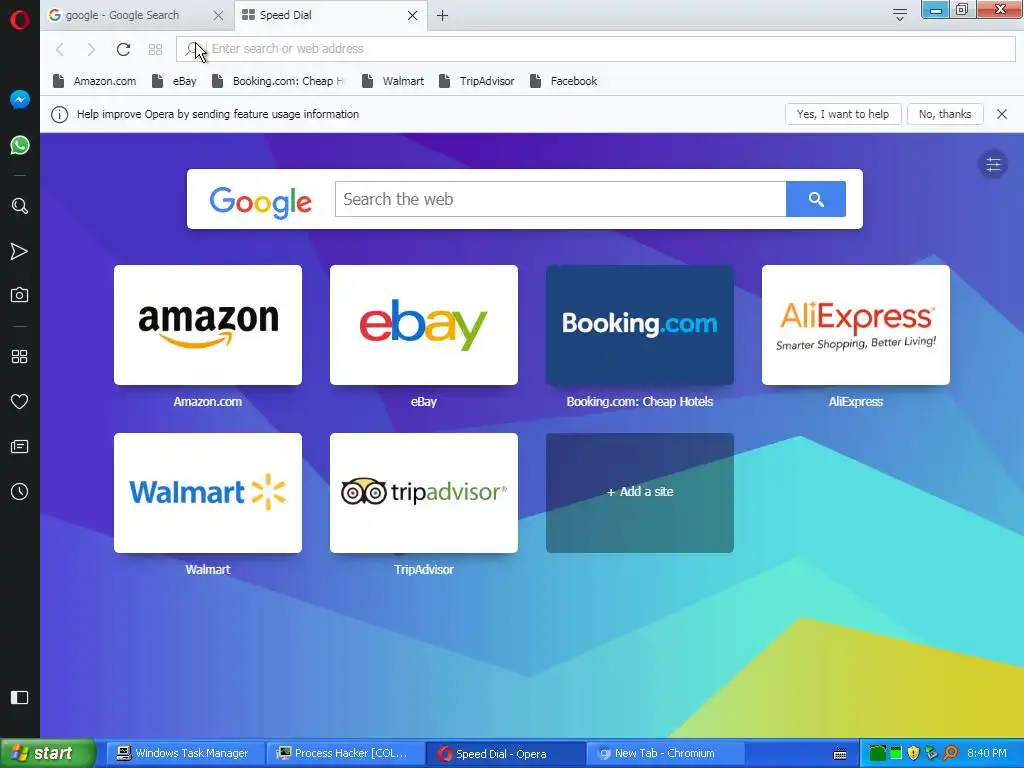
Task: Go back with the back arrow
Action: 60,49
